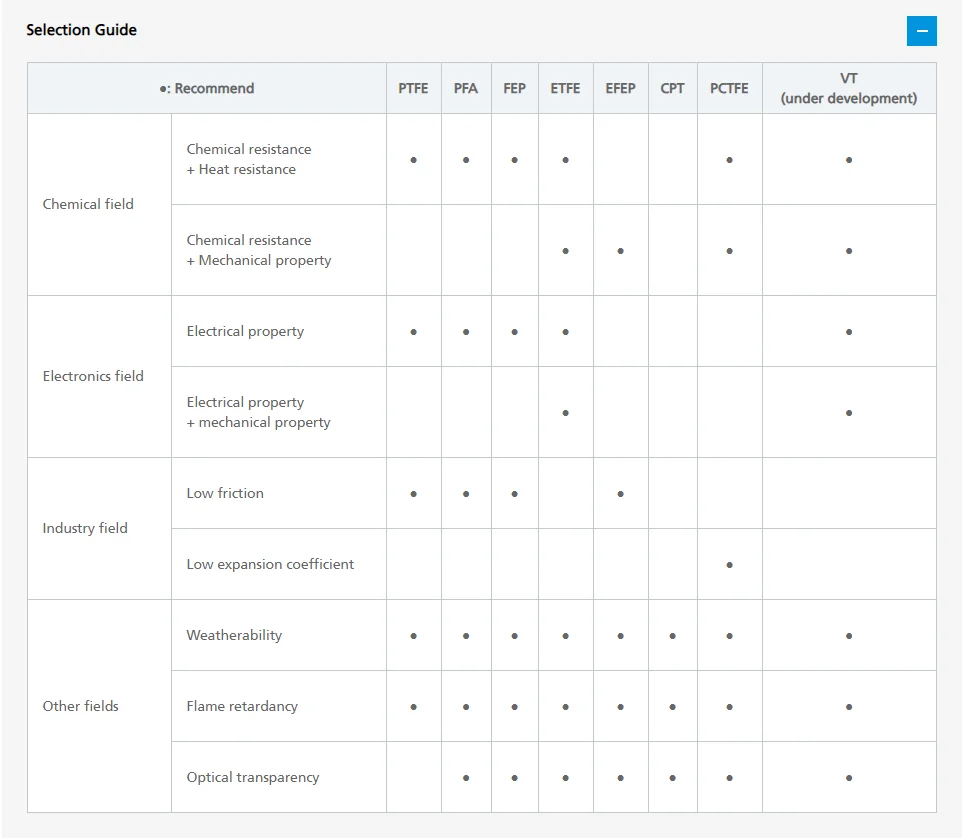Click the Industry field row label
The height and width of the screenshot is (838, 965).
[85, 528]
